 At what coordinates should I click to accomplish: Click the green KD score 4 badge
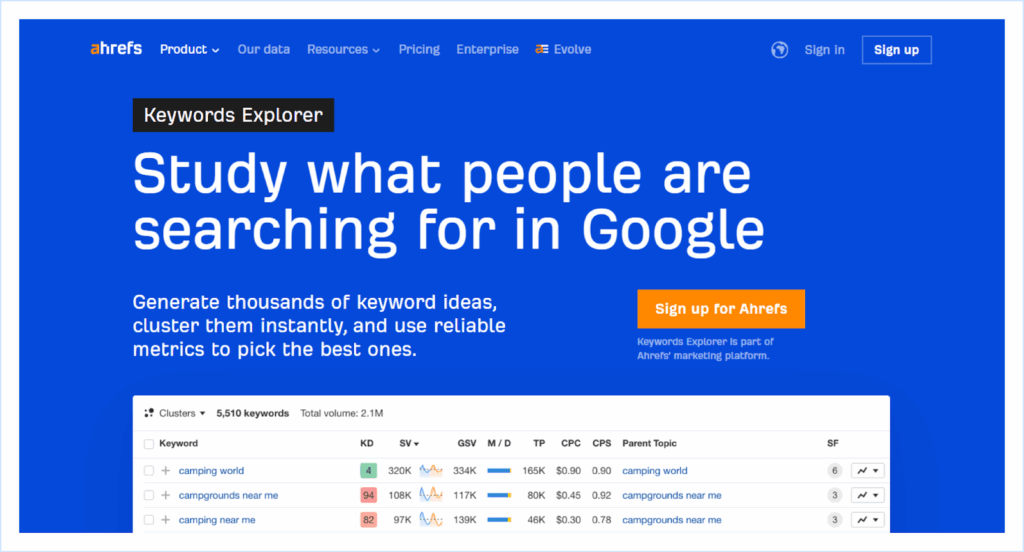[368, 471]
